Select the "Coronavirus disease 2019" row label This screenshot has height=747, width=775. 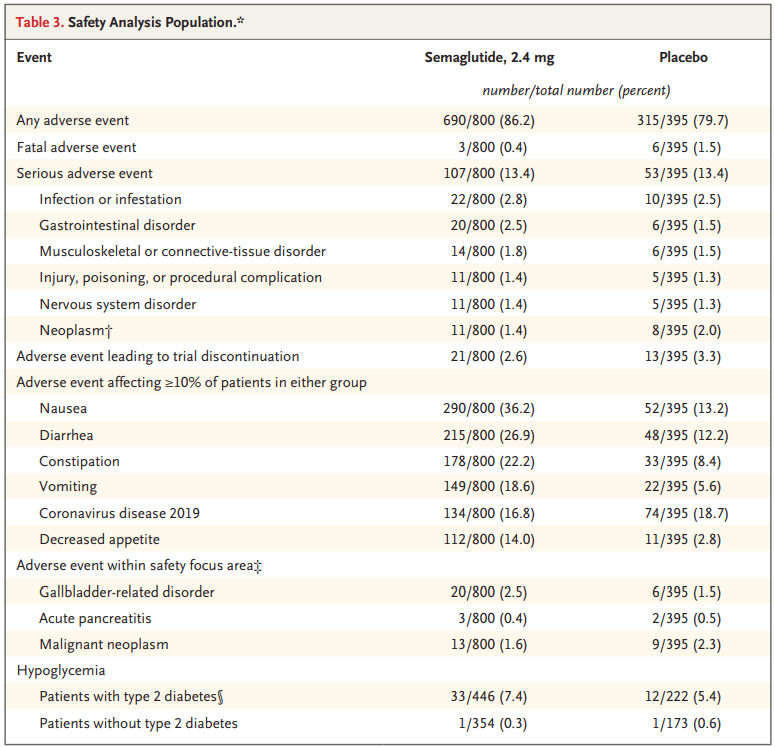119,513
